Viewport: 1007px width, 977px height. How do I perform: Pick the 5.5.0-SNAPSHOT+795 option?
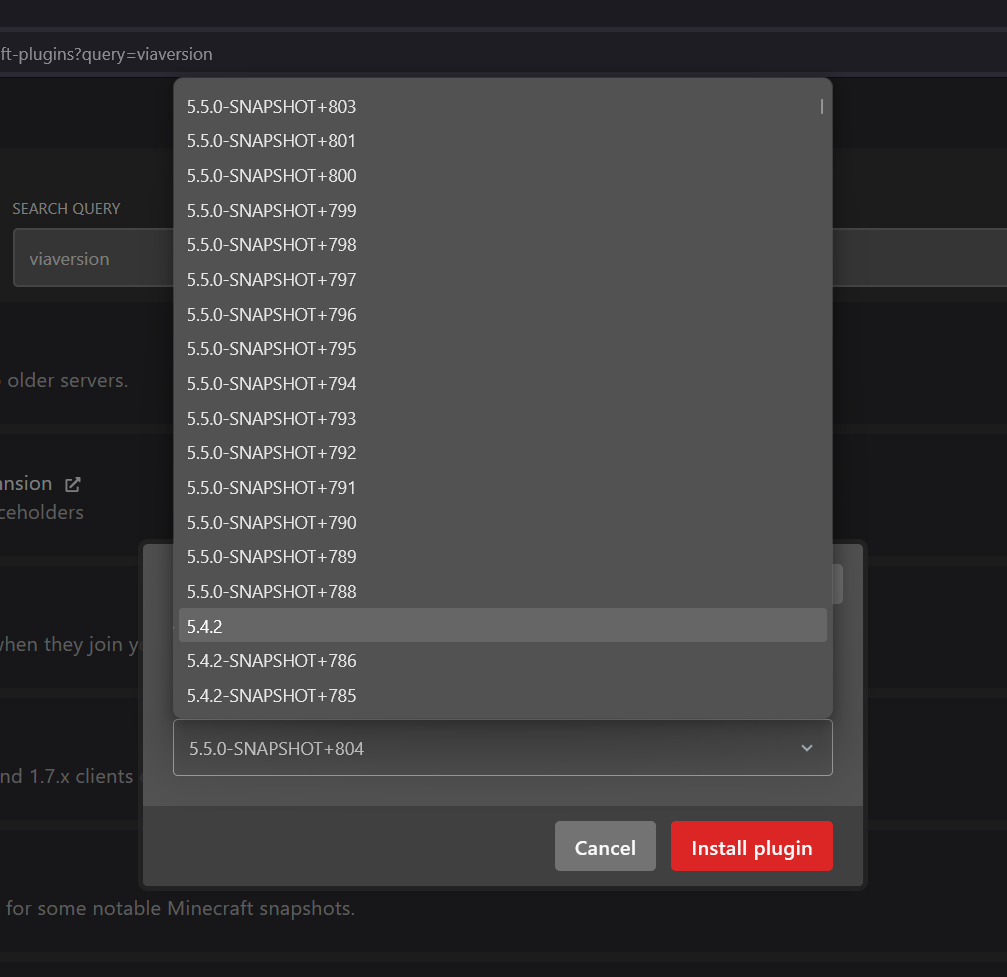502,349
